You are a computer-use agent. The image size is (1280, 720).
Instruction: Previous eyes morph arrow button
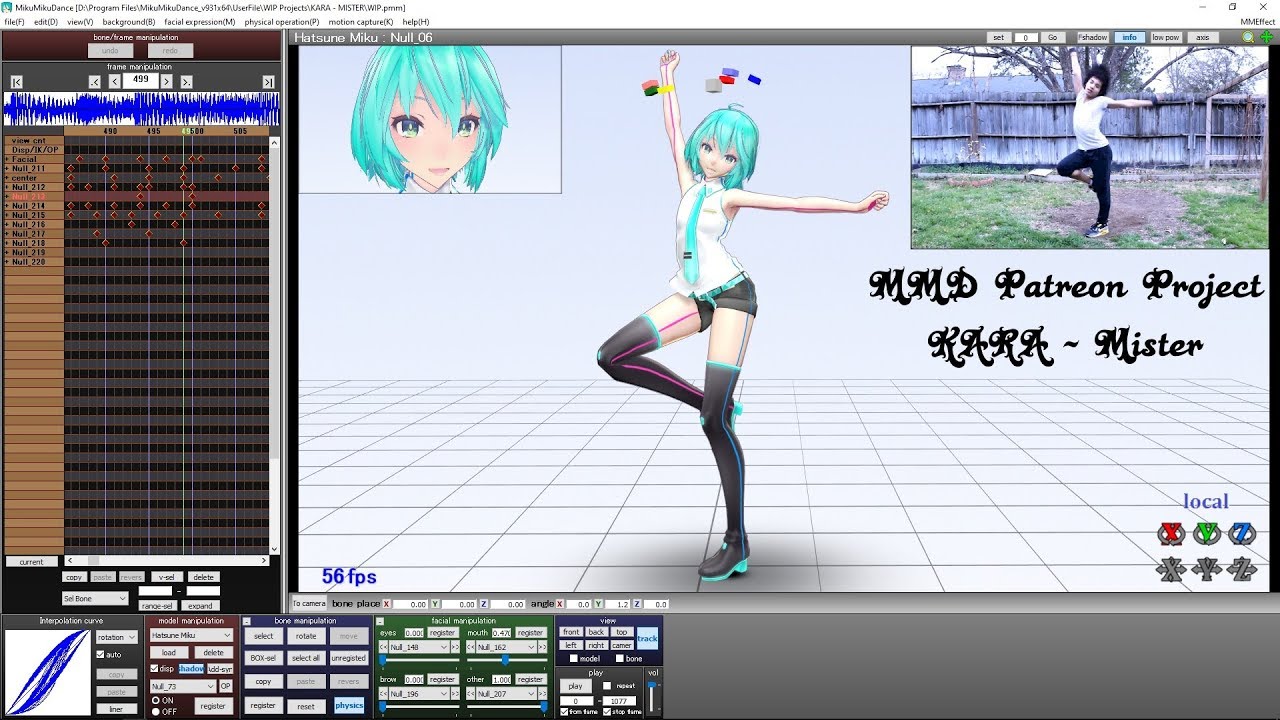coord(384,647)
